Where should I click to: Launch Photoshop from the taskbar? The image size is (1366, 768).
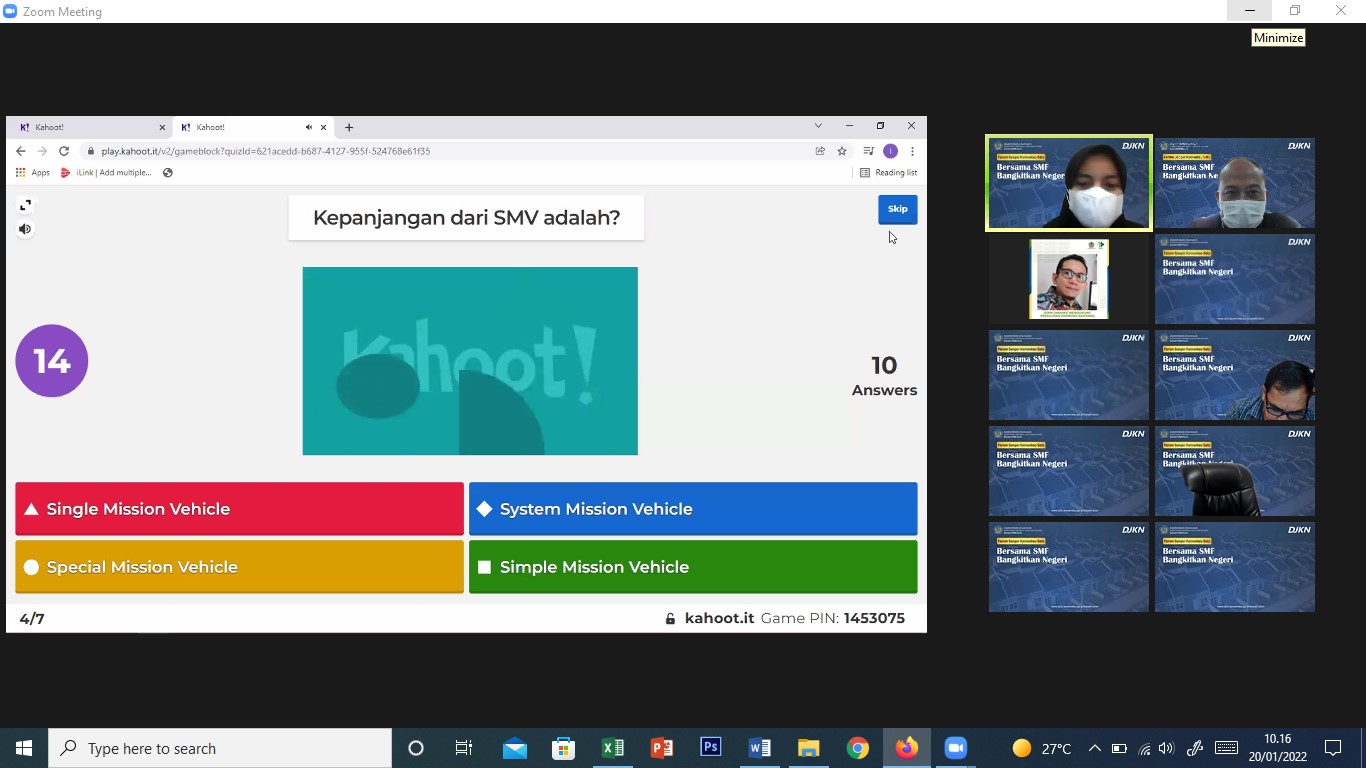711,748
